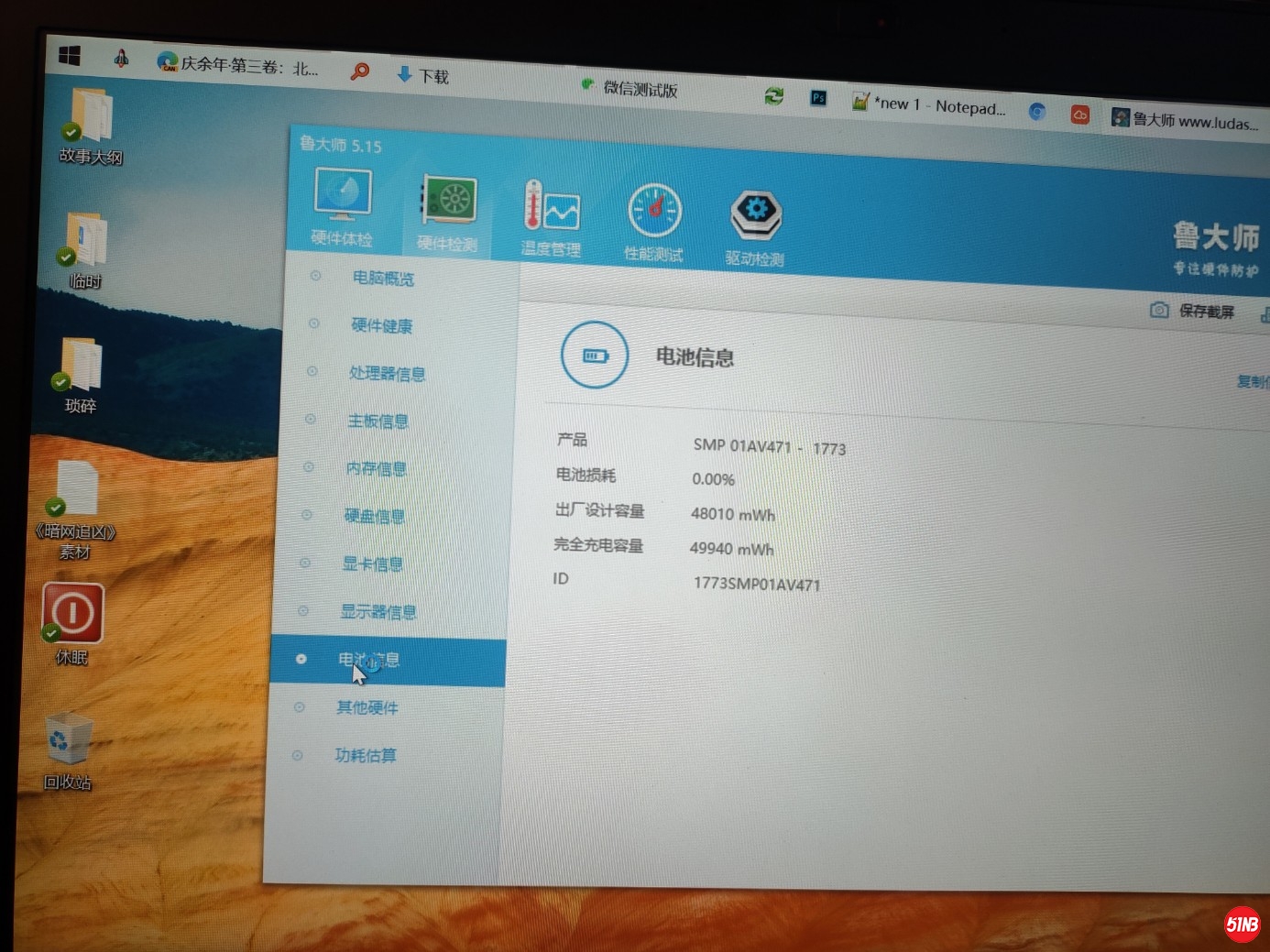View 显卡信息 graphics card info
1270x952 pixels.
[x=372, y=564]
